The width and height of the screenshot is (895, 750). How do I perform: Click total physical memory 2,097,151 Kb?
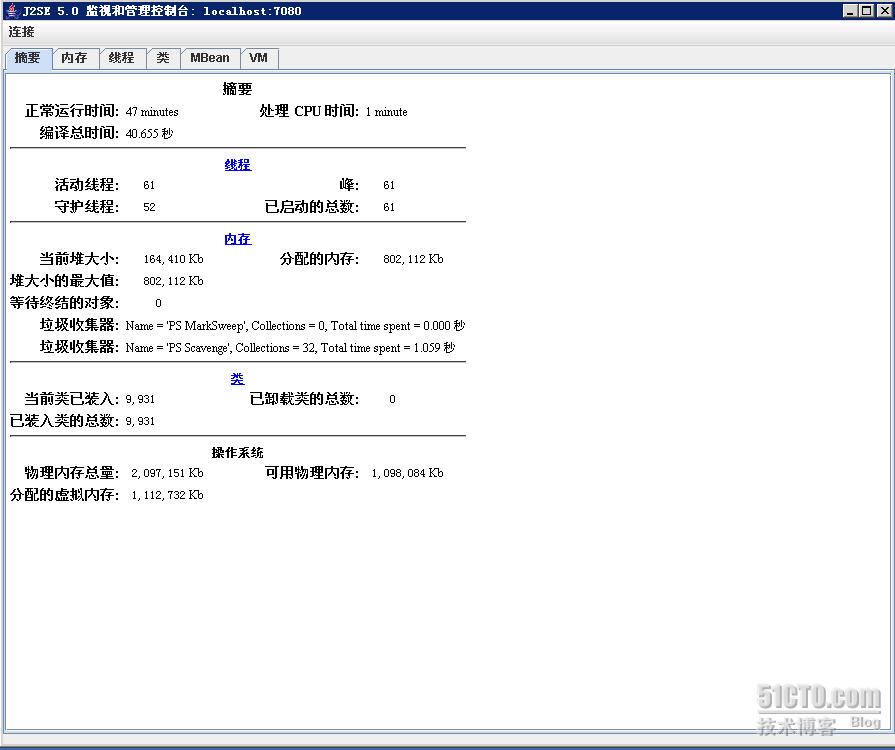tap(167, 473)
